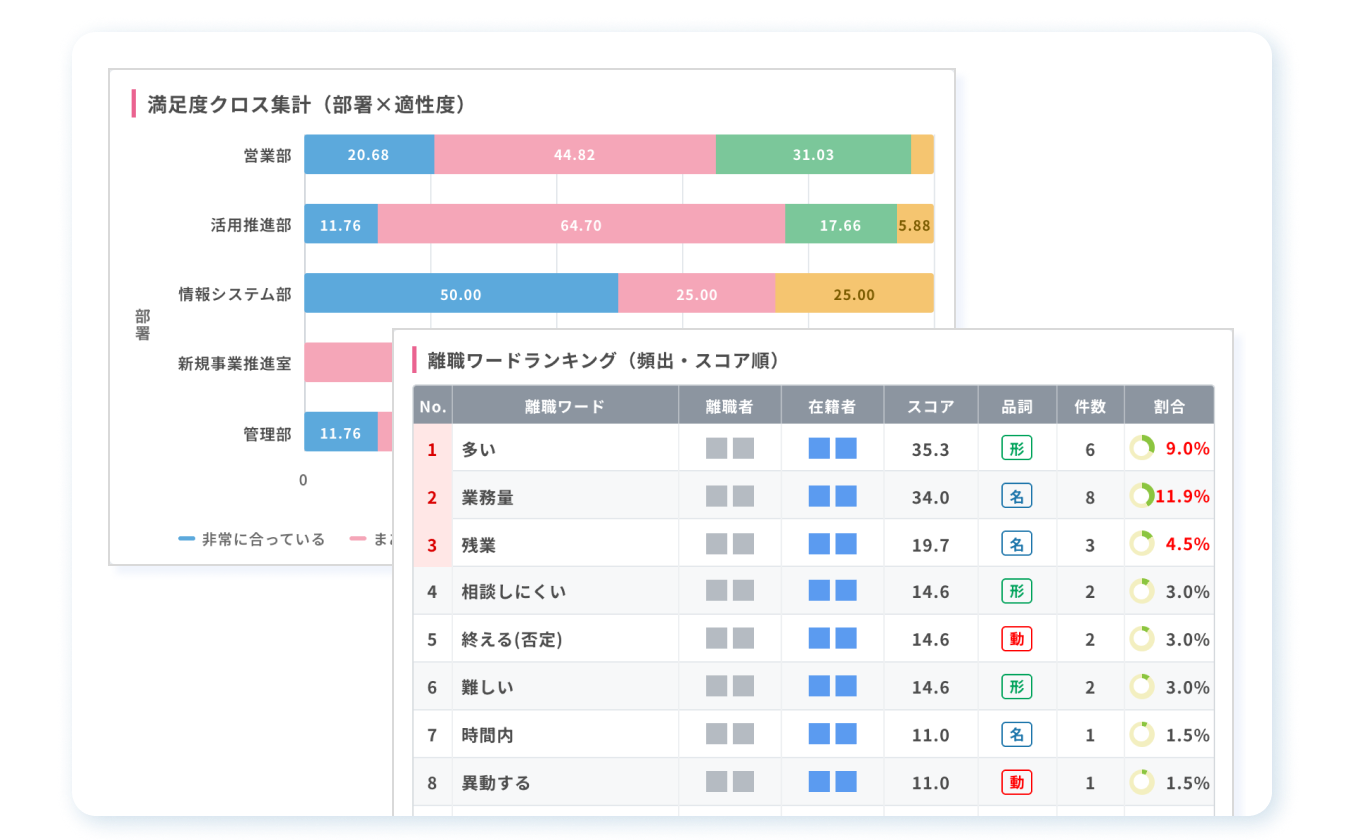This screenshot has height=840, width=1360.
Task: Click the donut icon in the 難しい row
Action: pos(1142,686)
